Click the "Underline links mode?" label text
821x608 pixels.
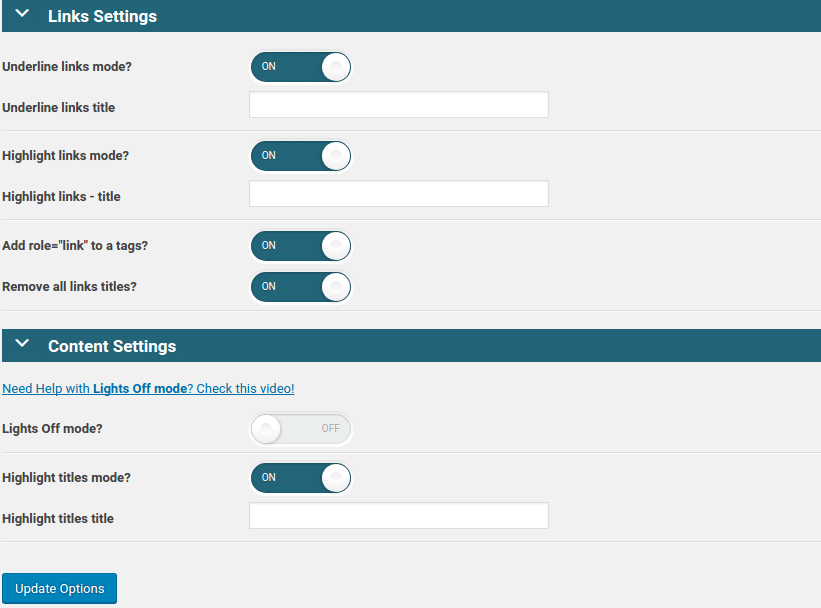click(67, 67)
